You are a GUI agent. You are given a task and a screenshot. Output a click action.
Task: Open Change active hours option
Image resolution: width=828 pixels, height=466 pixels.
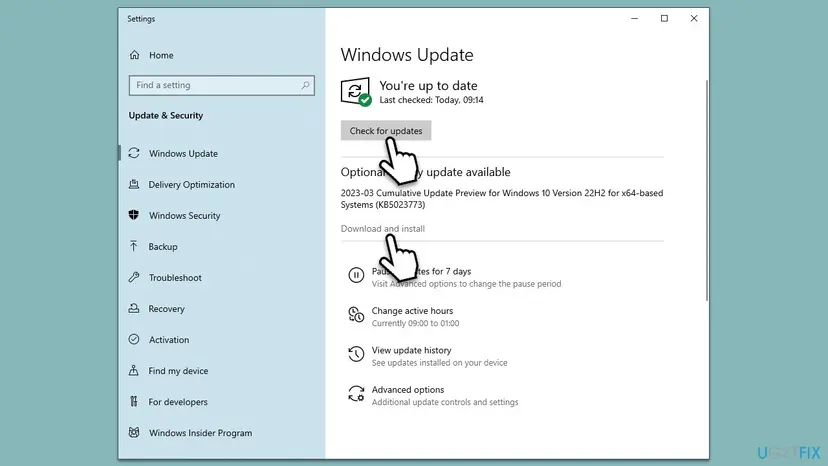coord(412,311)
